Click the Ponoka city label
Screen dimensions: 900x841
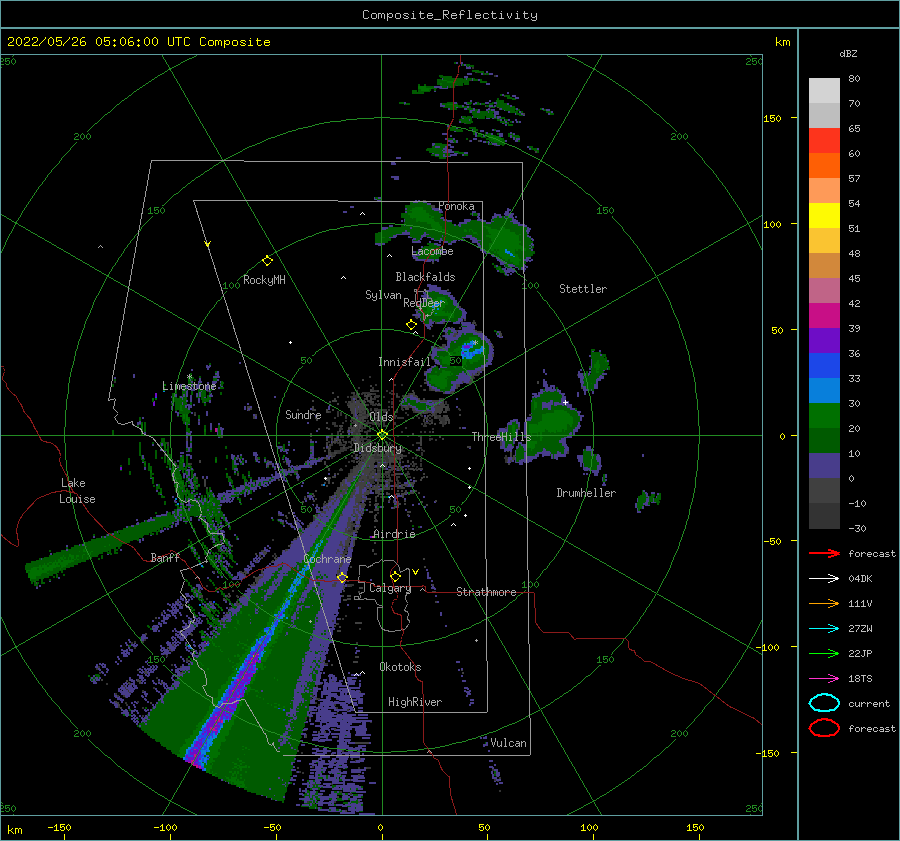456,206
